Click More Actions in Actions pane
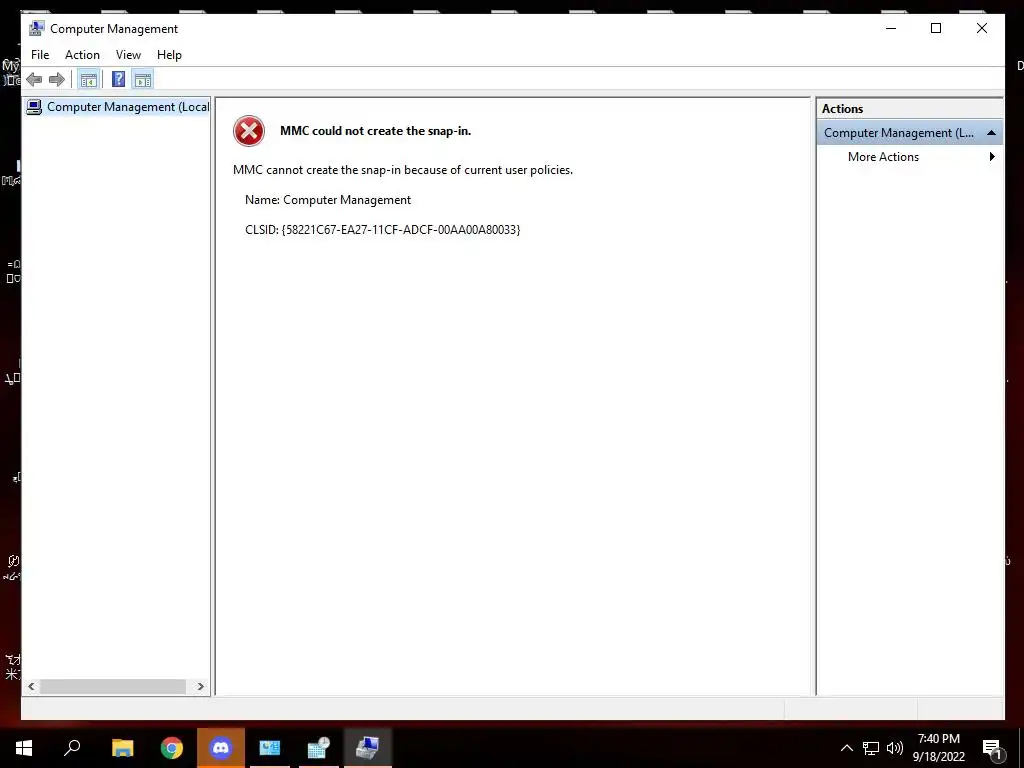Image resolution: width=1024 pixels, height=768 pixels. coord(883,157)
